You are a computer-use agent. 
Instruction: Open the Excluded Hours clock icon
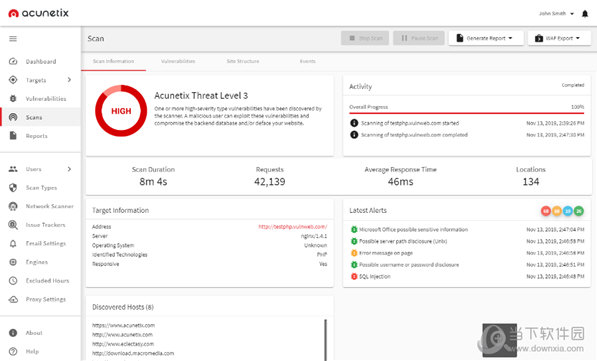tap(13, 281)
